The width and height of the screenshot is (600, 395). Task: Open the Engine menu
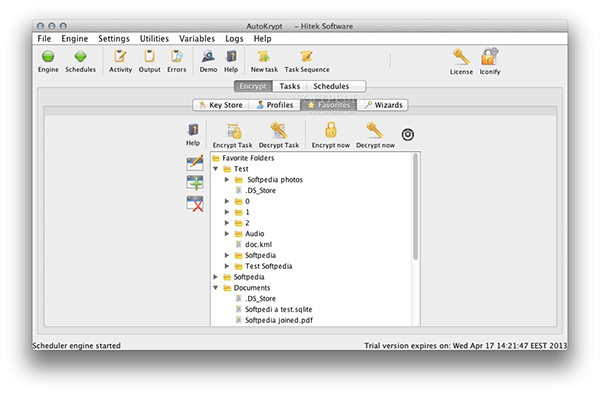click(75, 39)
